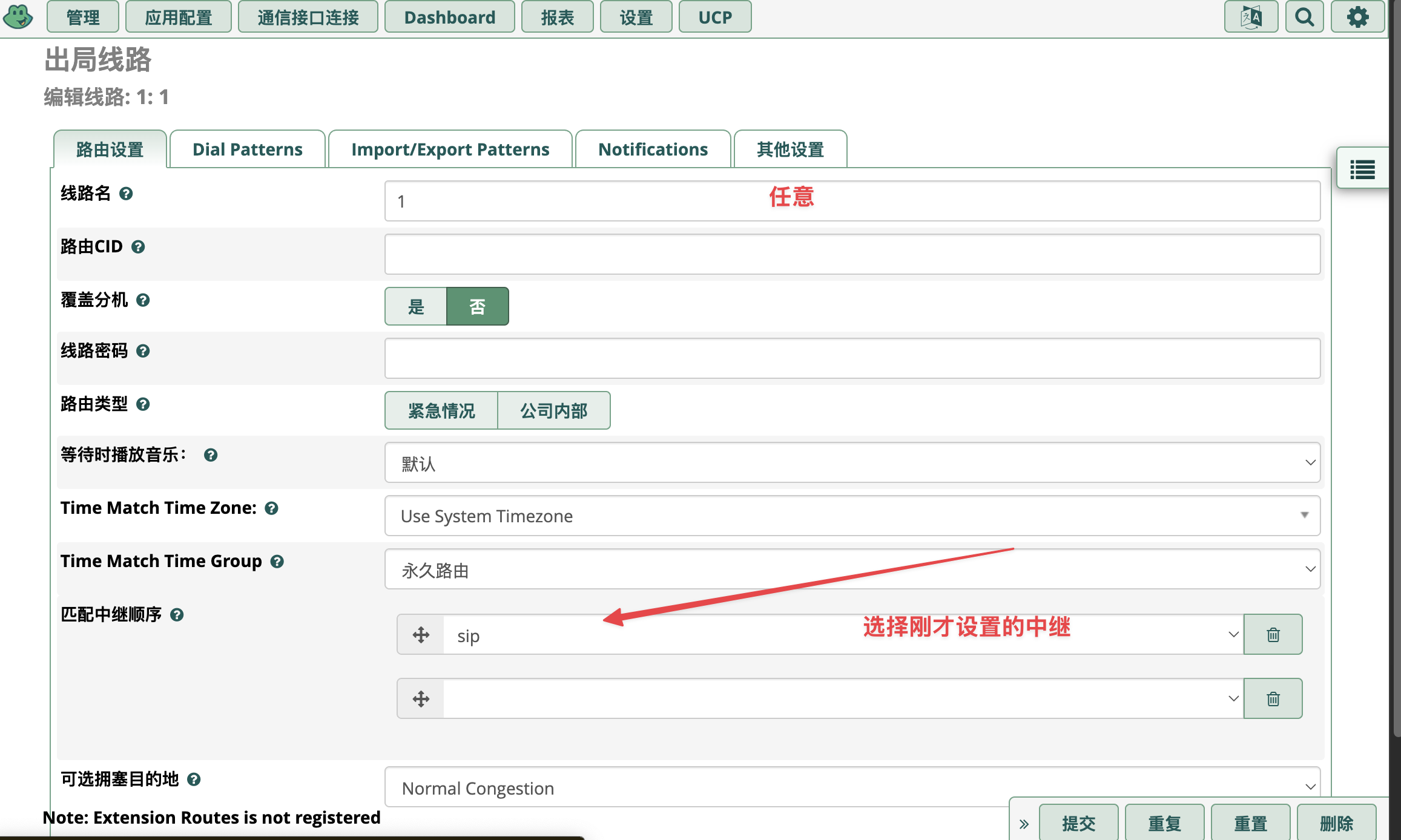
Task: Open the 等待时播放音乐 dropdown showing 默认
Action: tap(852, 463)
